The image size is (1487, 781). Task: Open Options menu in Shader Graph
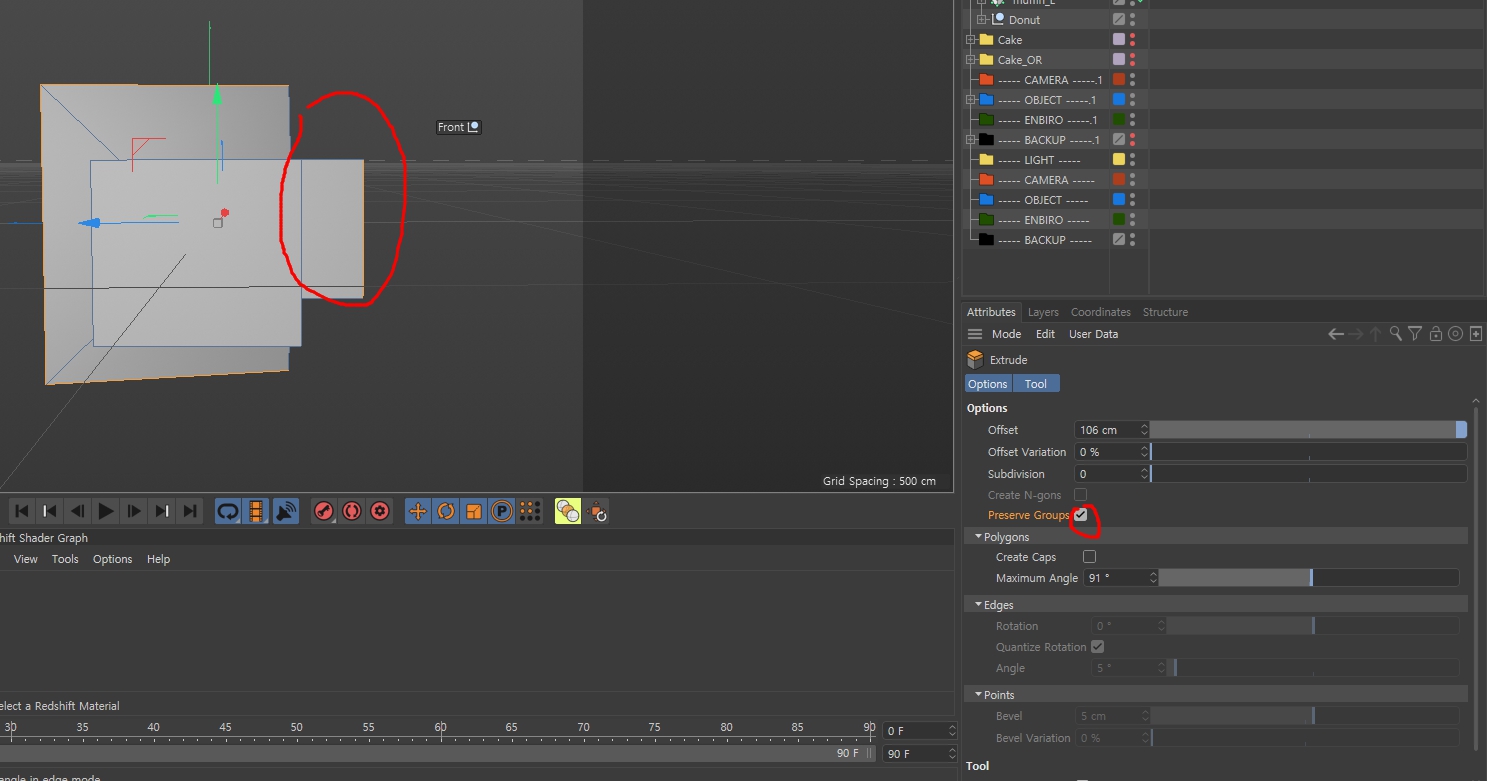[112, 559]
